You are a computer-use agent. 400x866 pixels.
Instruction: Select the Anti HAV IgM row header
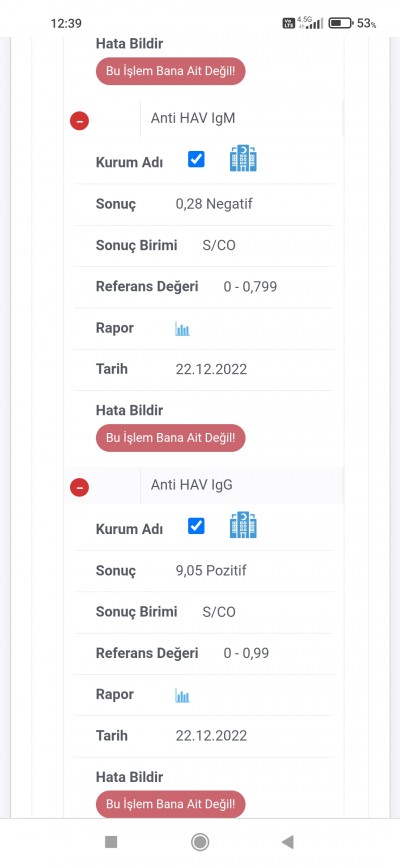click(203, 118)
